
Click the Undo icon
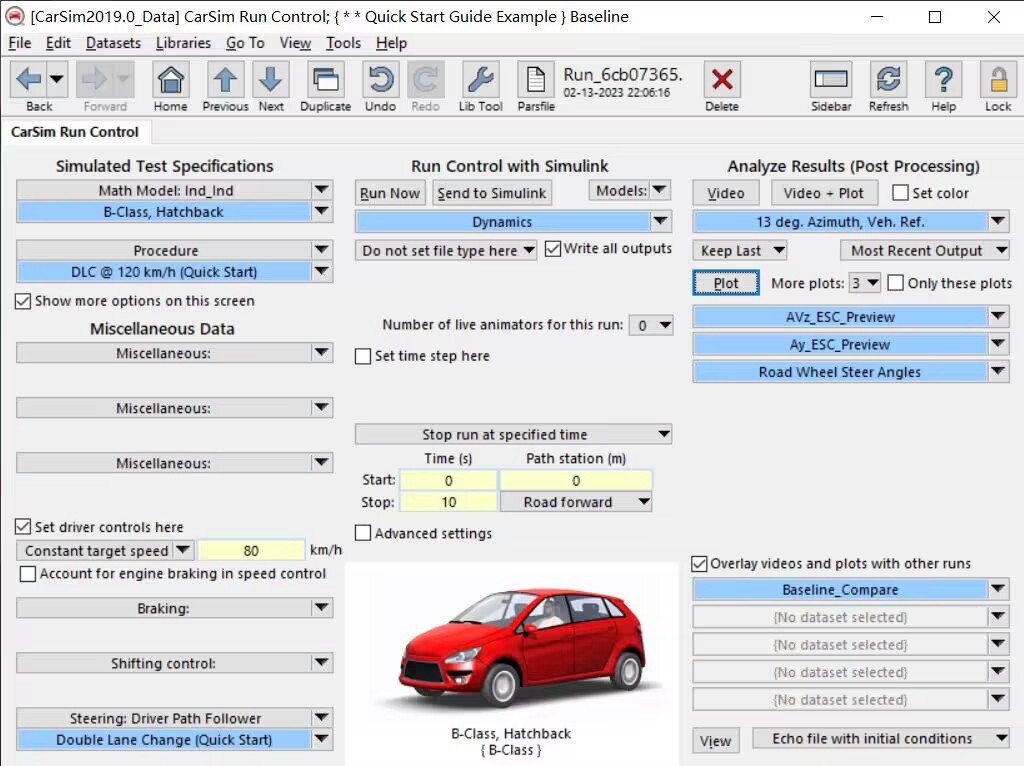click(380, 80)
